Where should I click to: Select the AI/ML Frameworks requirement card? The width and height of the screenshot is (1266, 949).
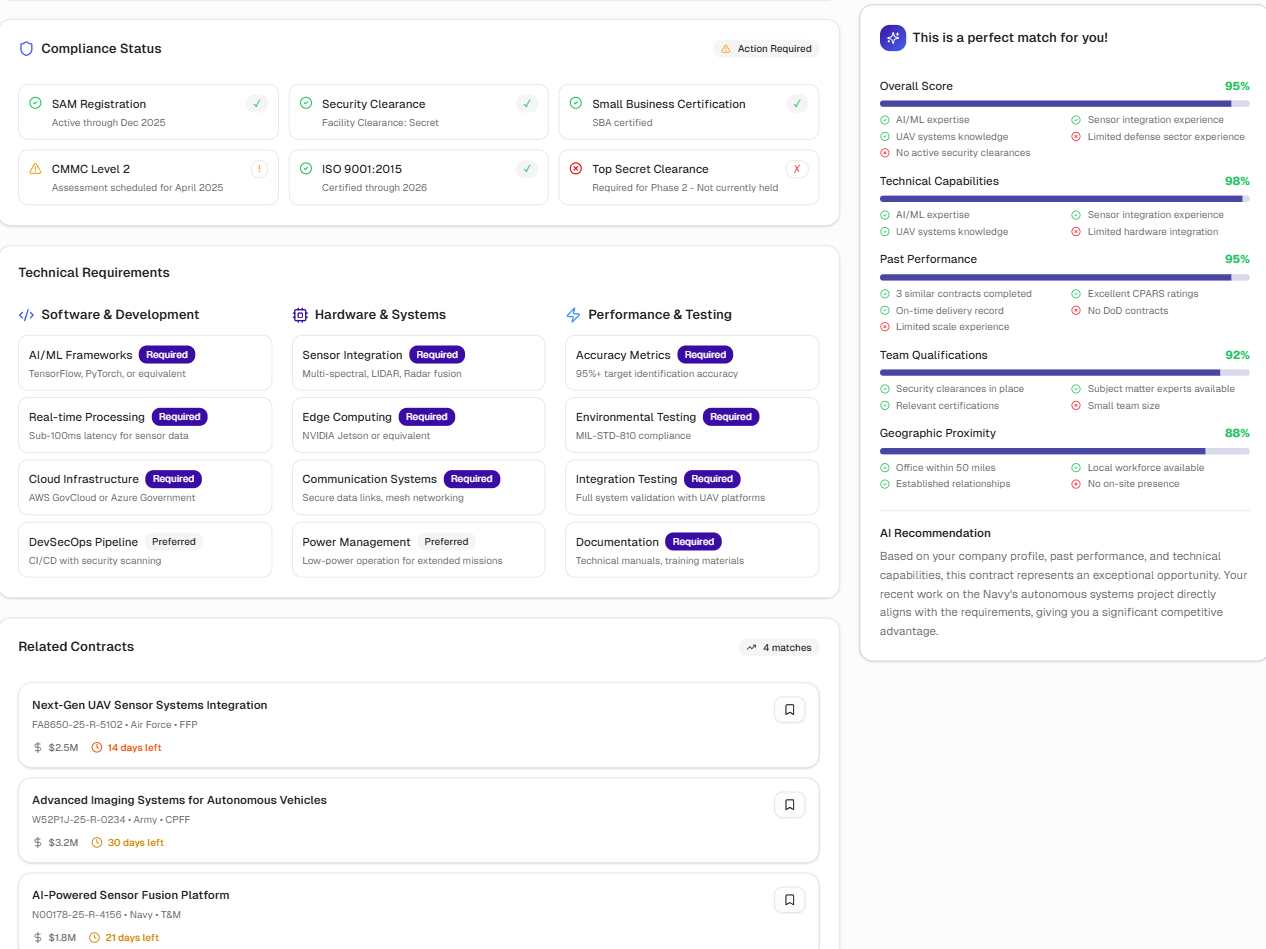pos(145,363)
